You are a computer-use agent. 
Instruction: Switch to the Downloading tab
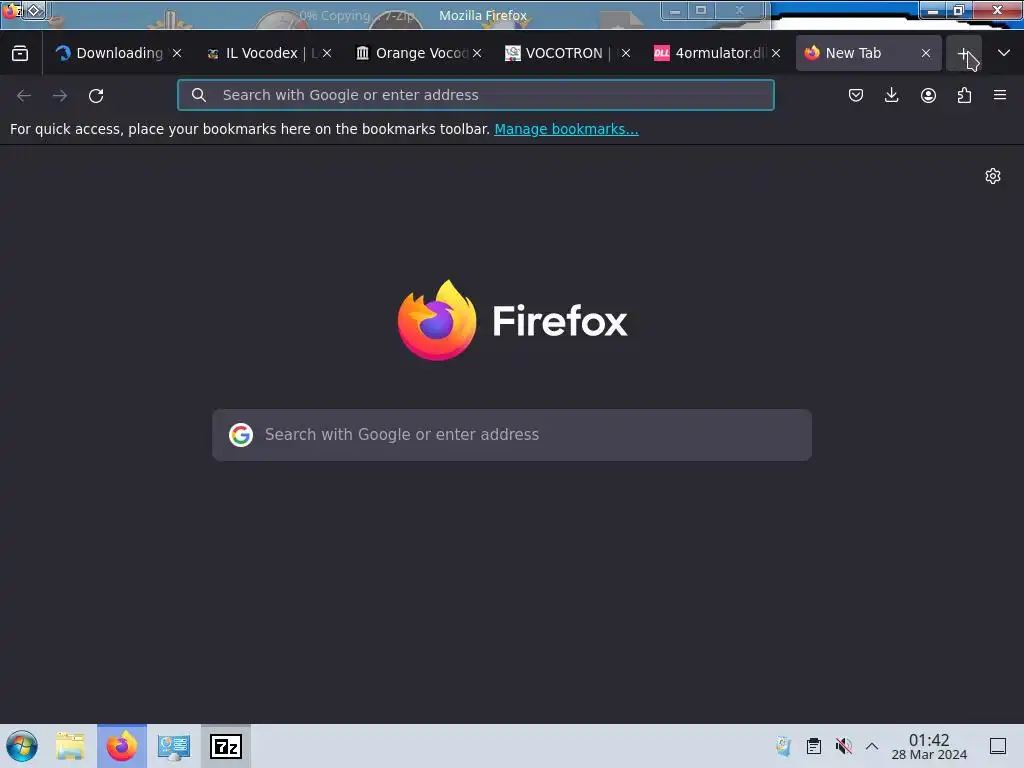point(110,53)
